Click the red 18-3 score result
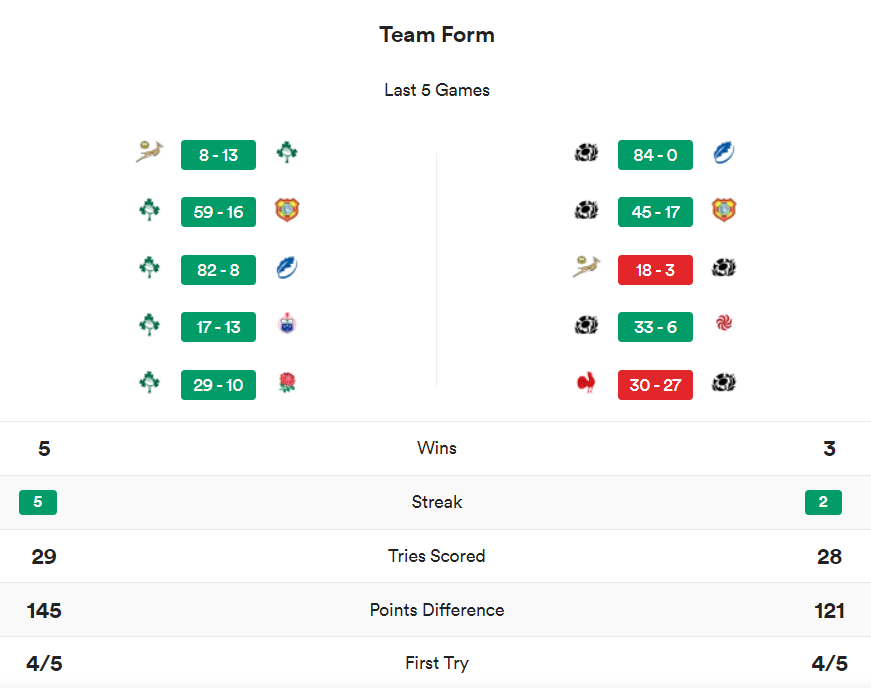The width and height of the screenshot is (871, 692). [655, 269]
